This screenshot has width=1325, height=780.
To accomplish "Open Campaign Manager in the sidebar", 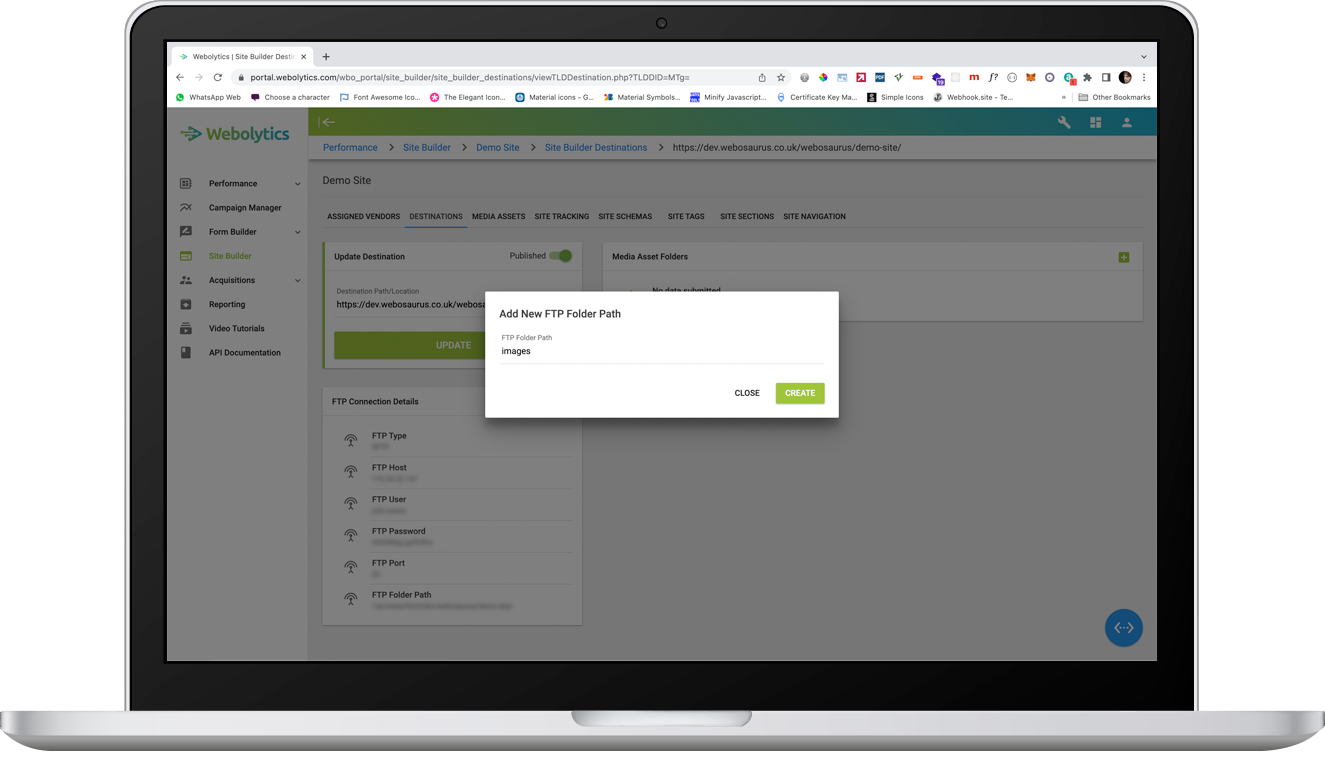I will click(245, 208).
